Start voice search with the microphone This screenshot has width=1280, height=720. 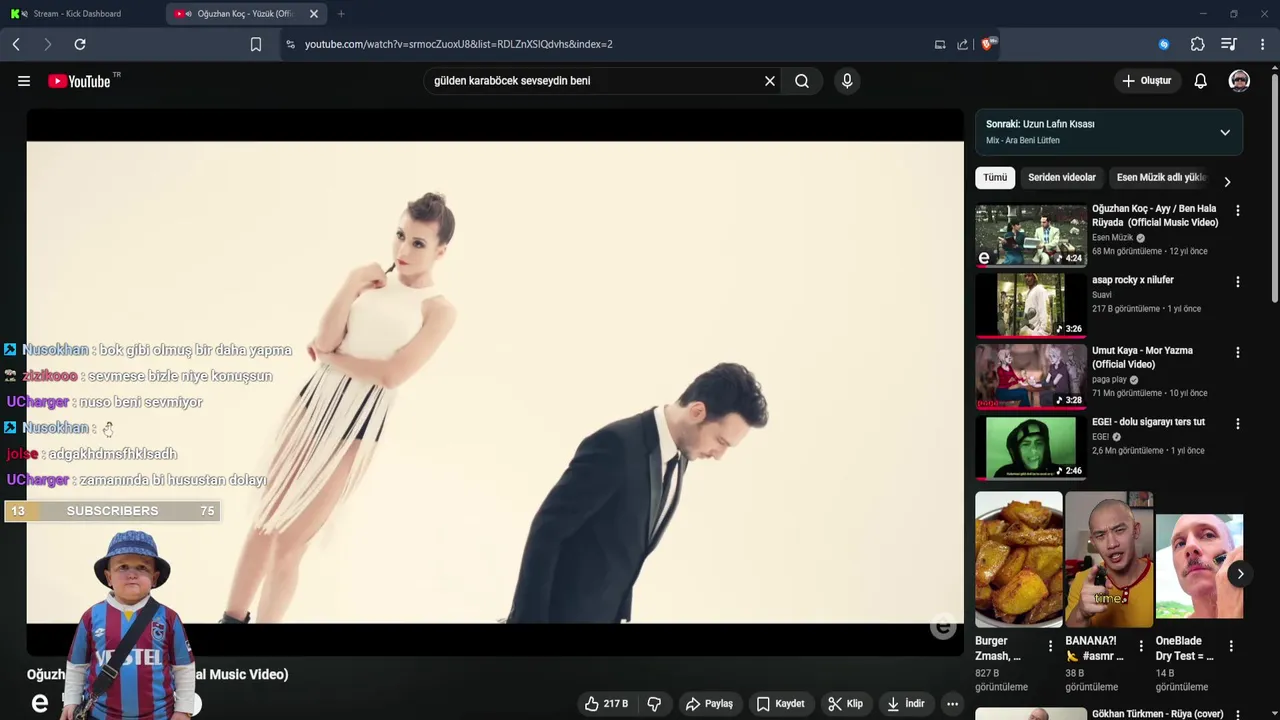point(847,81)
